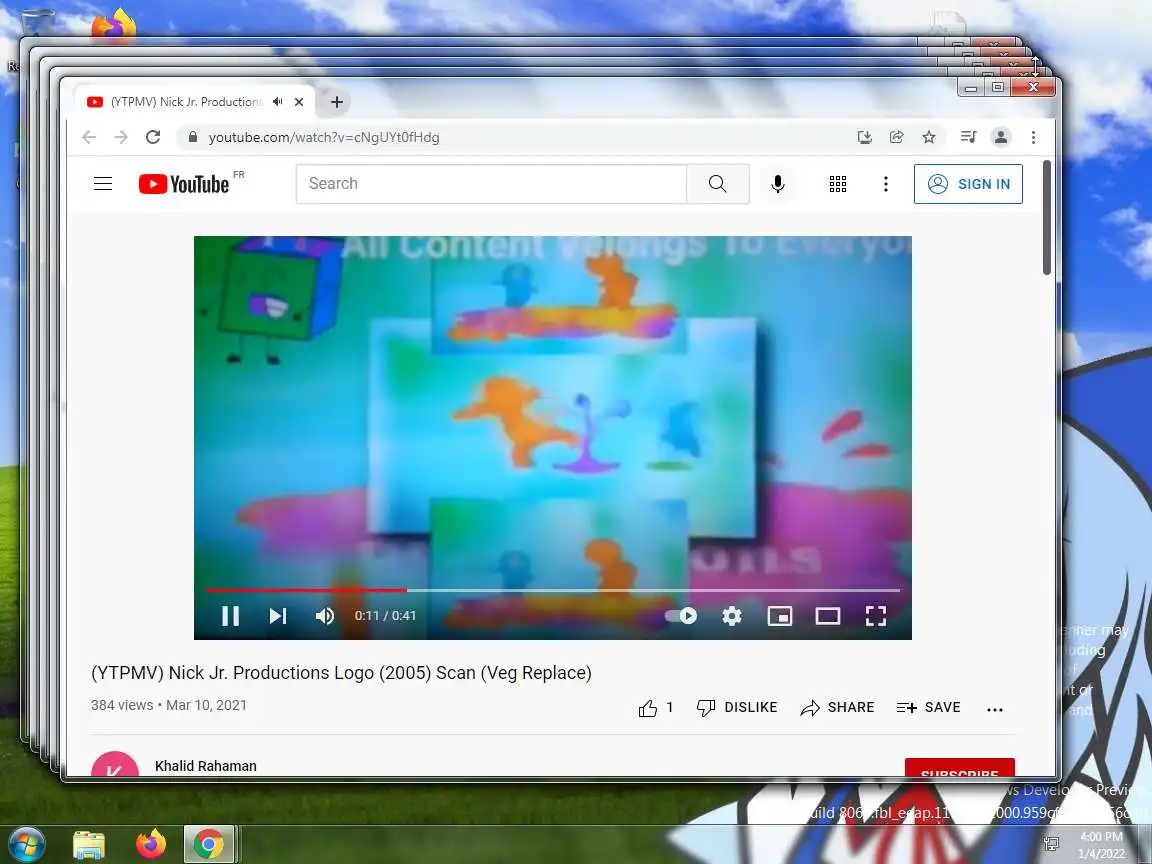This screenshot has width=1152, height=864.
Task: Go back in Chrome
Action: click(89, 137)
